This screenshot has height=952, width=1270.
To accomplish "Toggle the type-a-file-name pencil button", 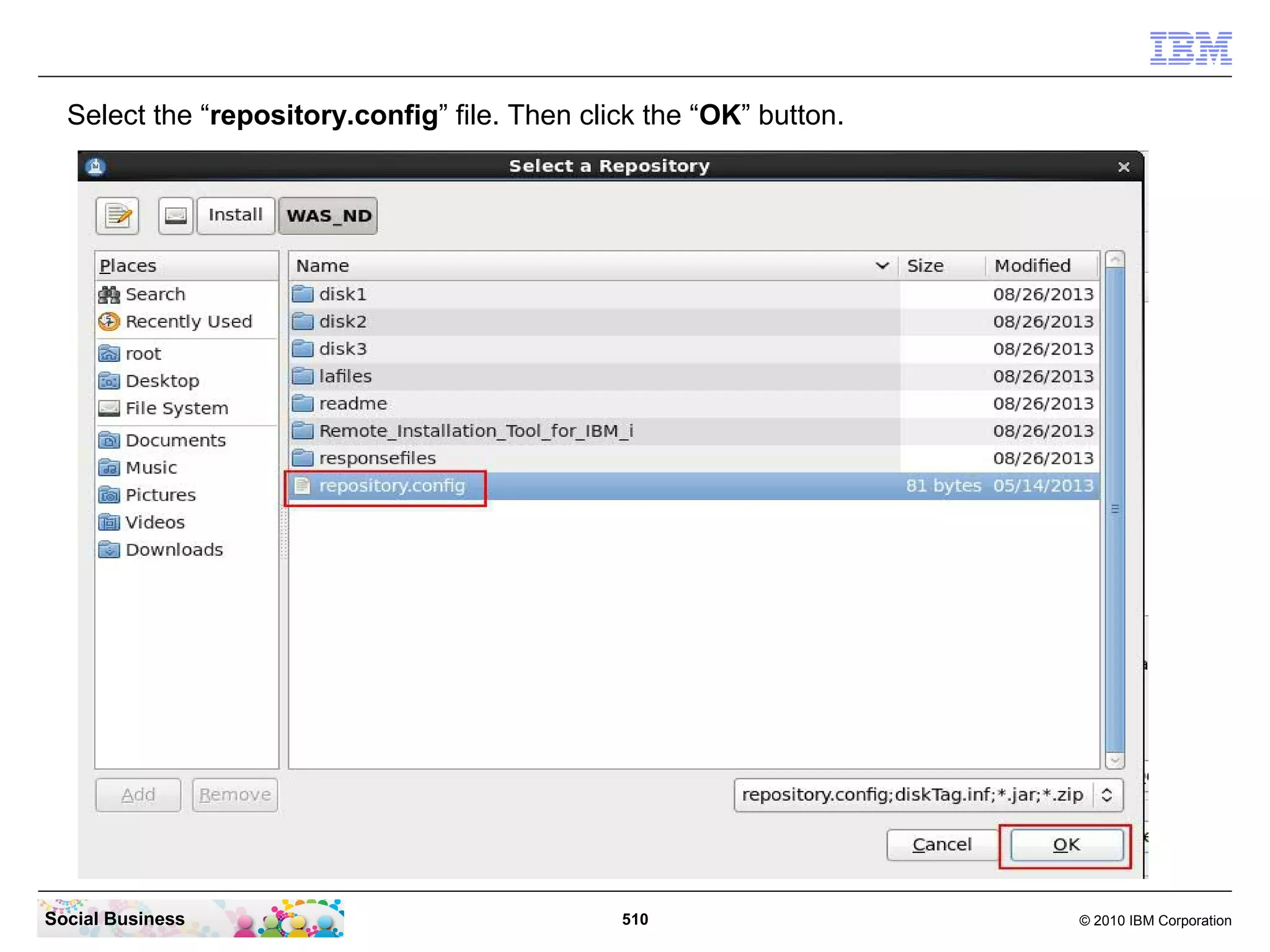I will click(x=117, y=216).
